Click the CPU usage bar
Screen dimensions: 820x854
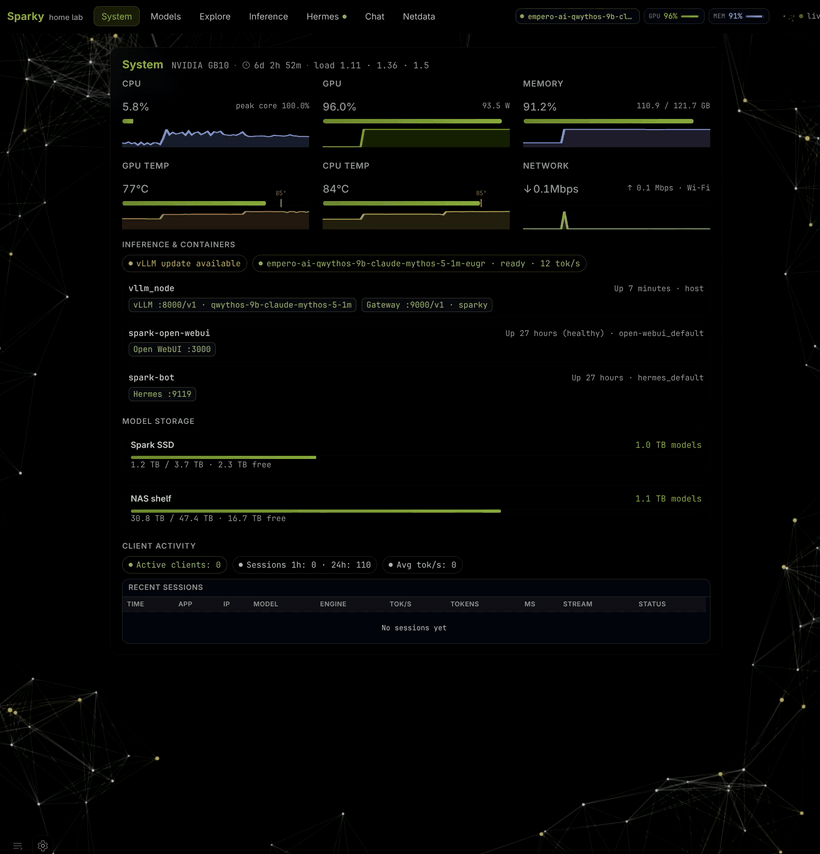click(216, 121)
